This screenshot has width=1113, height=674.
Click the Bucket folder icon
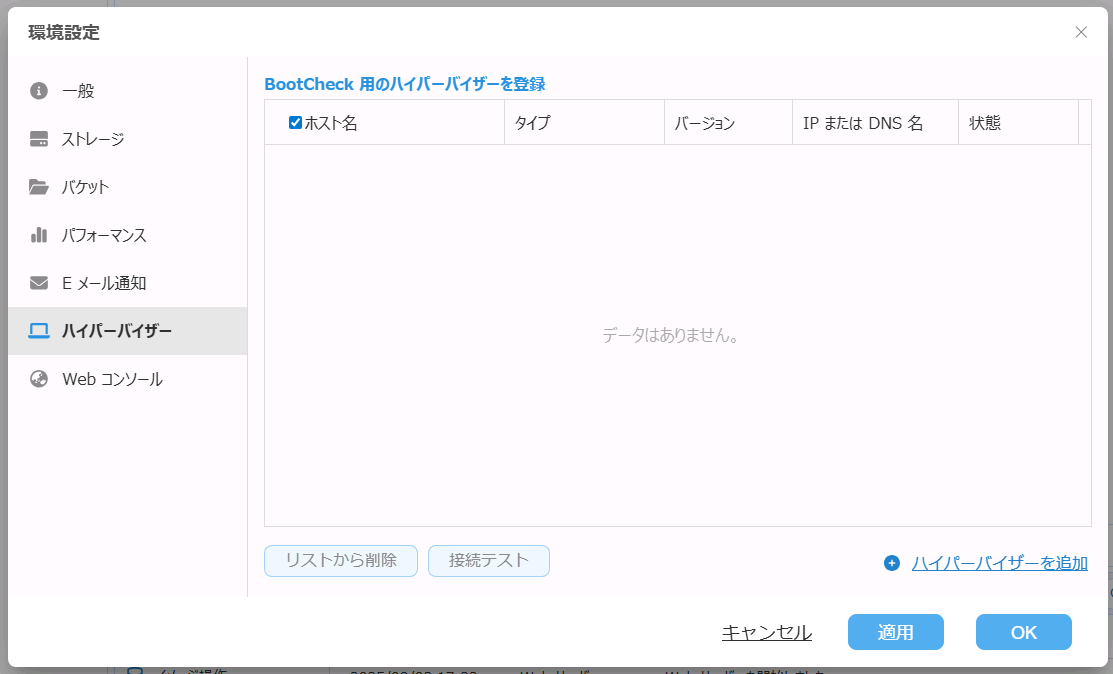(x=39, y=187)
